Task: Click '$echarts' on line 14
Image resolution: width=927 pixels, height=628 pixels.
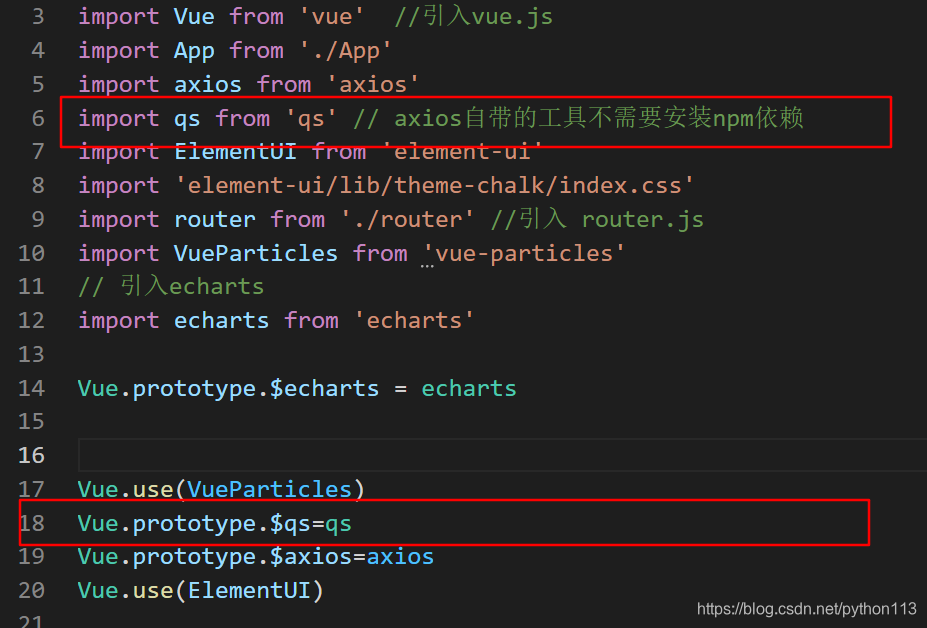Action: click(324, 389)
